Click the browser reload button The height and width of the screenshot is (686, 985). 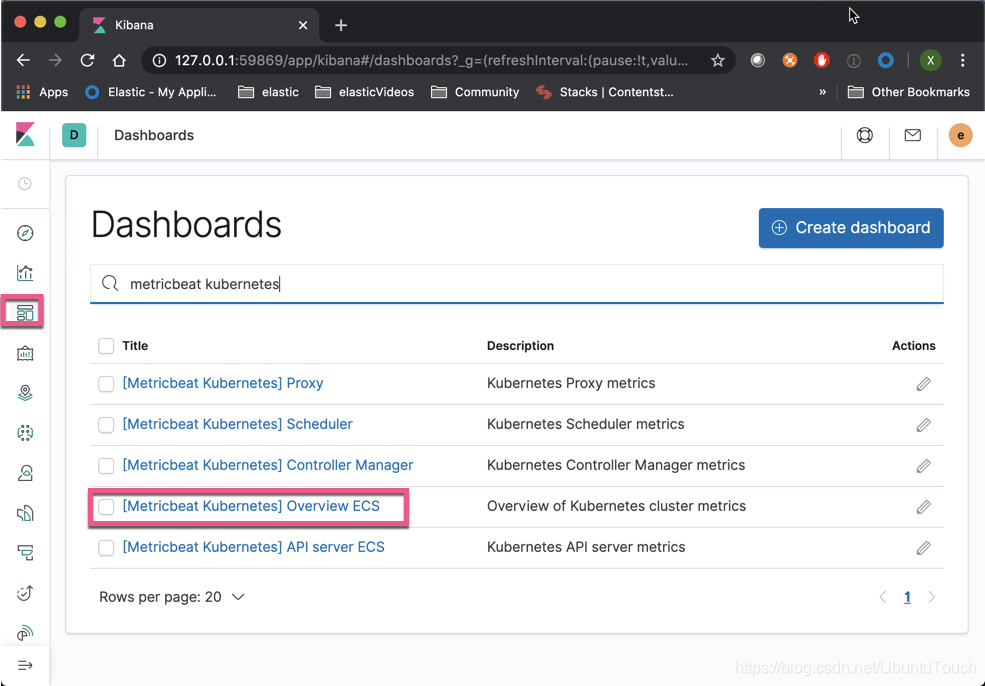(87, 60)
